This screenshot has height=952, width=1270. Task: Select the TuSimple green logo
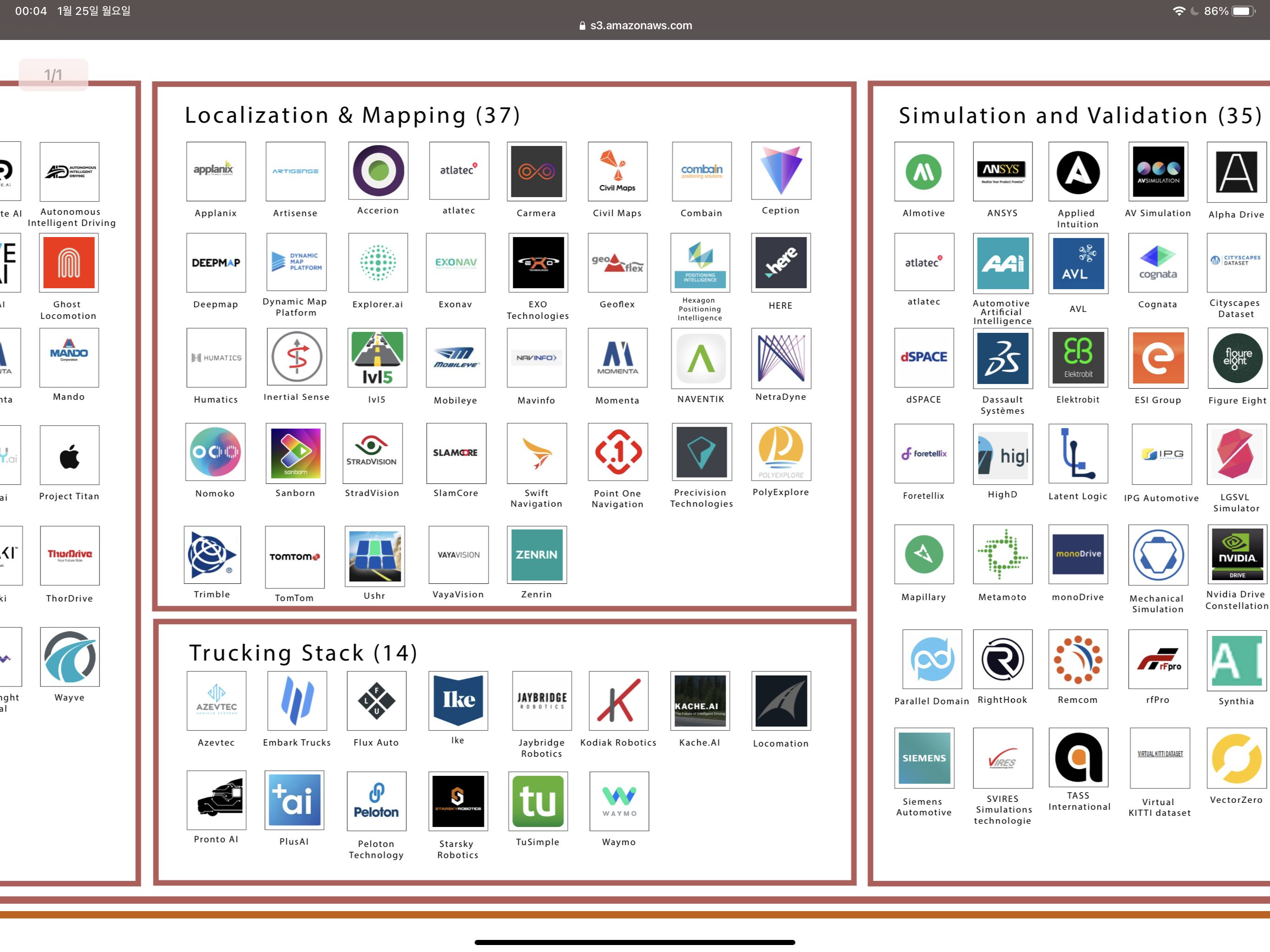(538, 801)
